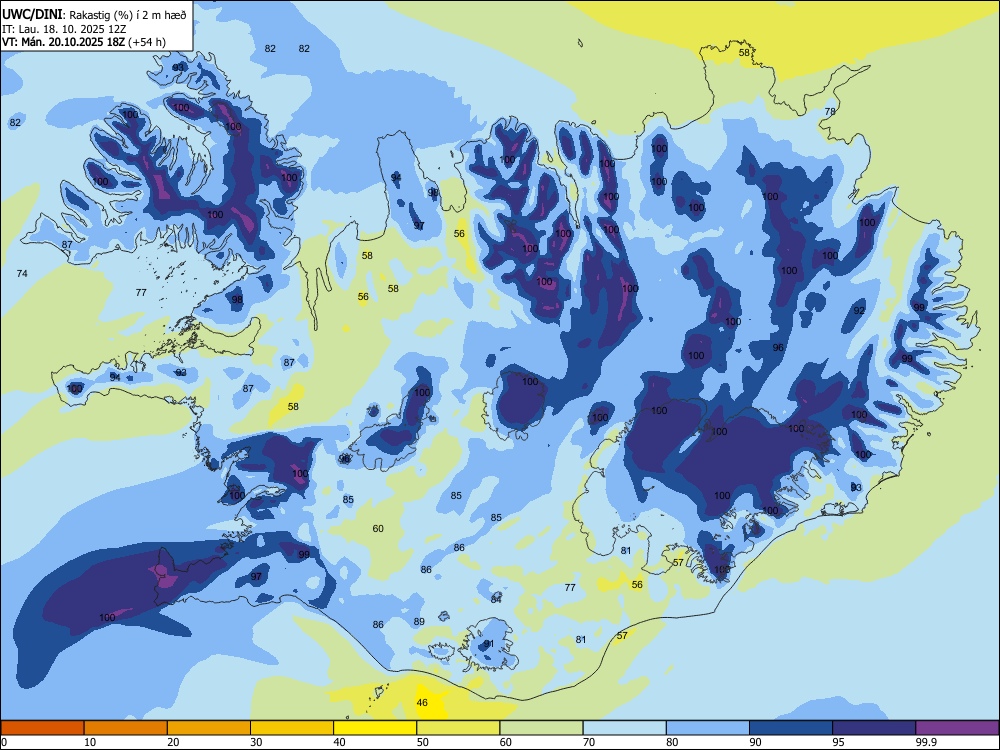
Task: Click the valid time 'VT: Mán. 20.10.2025 18Z (+54 h)'
Action: click(x=84, y=42)
